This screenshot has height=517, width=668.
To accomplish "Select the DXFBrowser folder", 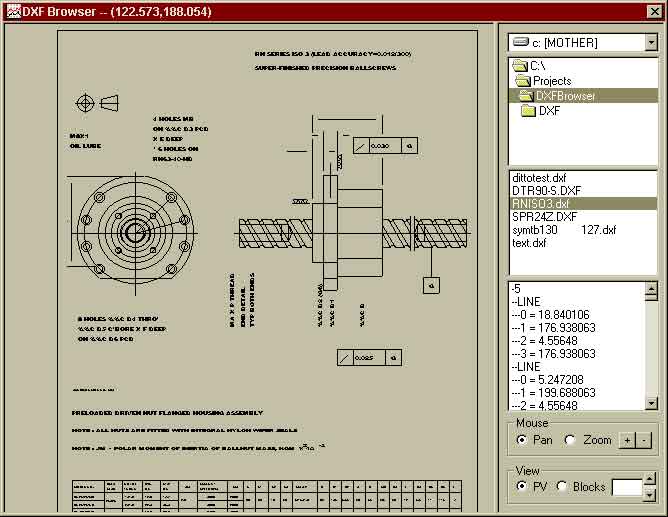I will coord(583,96).
